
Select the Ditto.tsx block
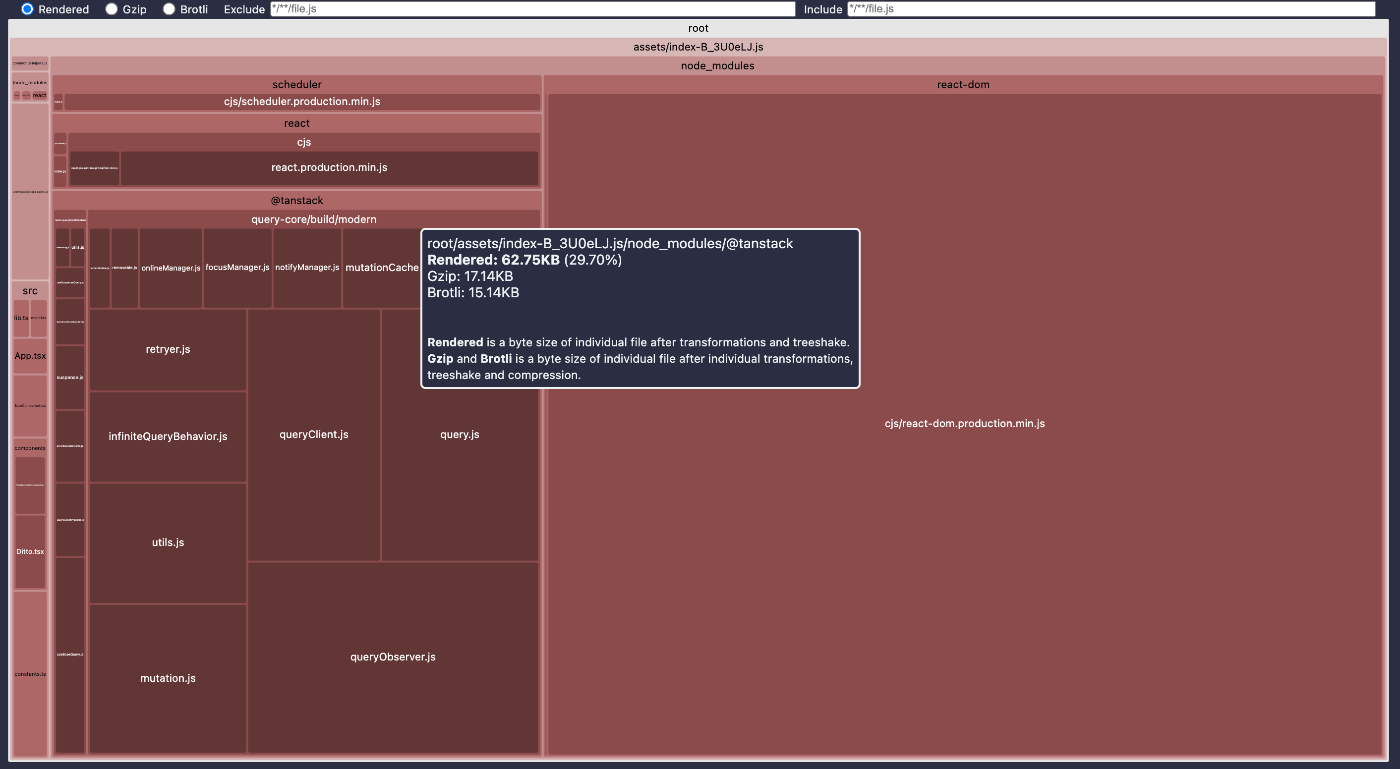tap(30, 552)
